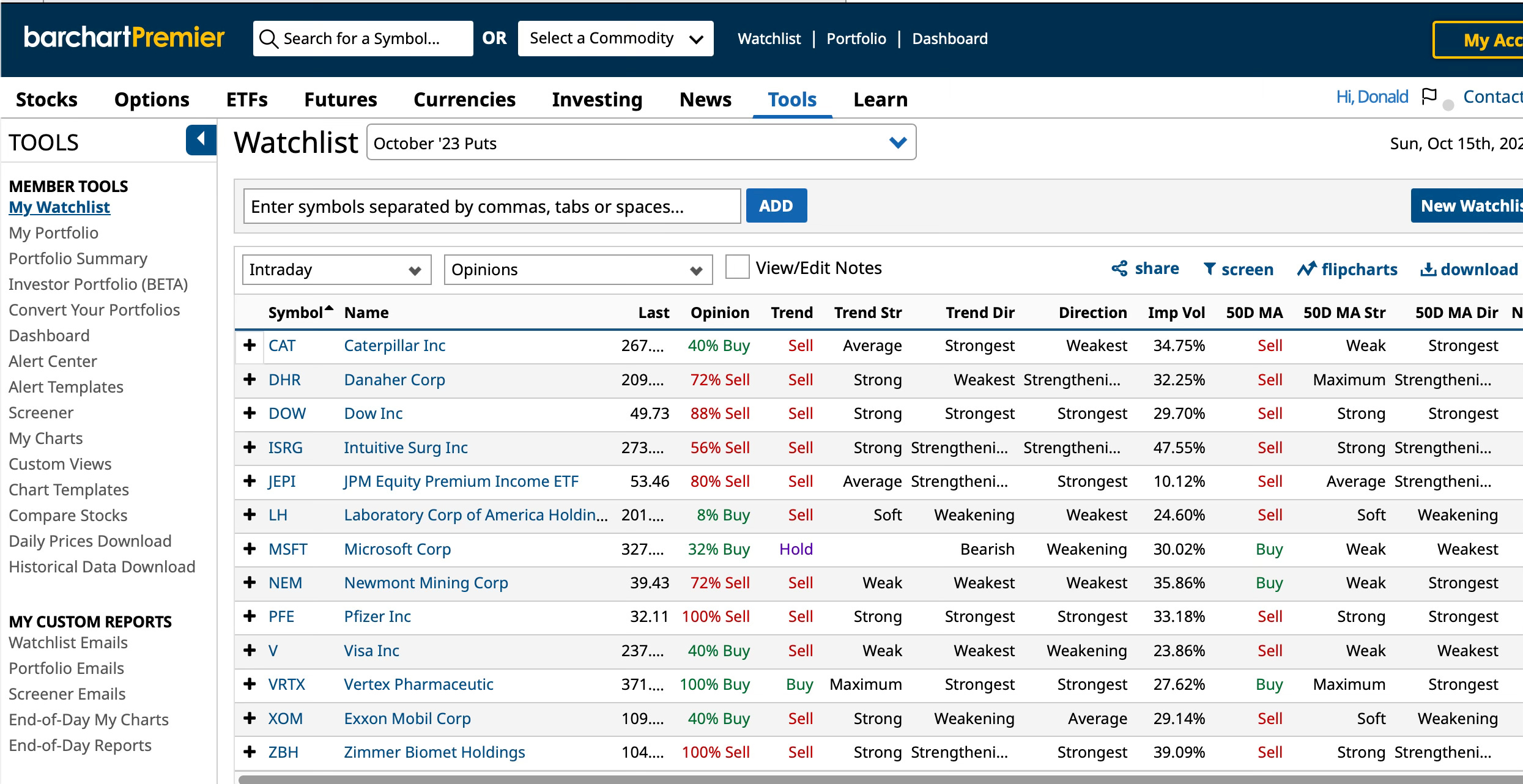Expand the LH row plus icon
Image resolution: width=1523 pixels, height=784 pixels.
(250, 515)
